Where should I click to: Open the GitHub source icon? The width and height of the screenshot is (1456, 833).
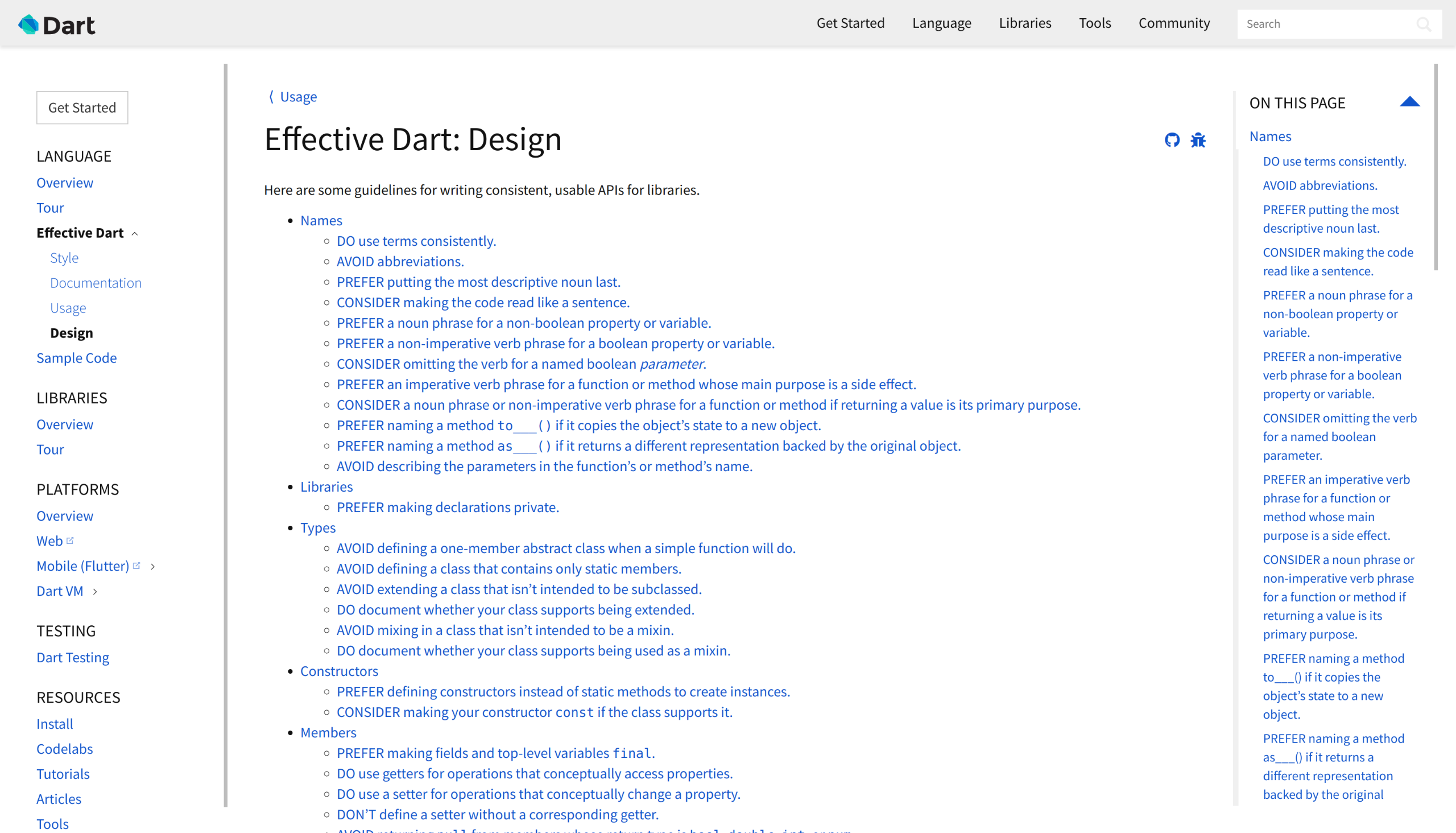tap(1172, 140)
